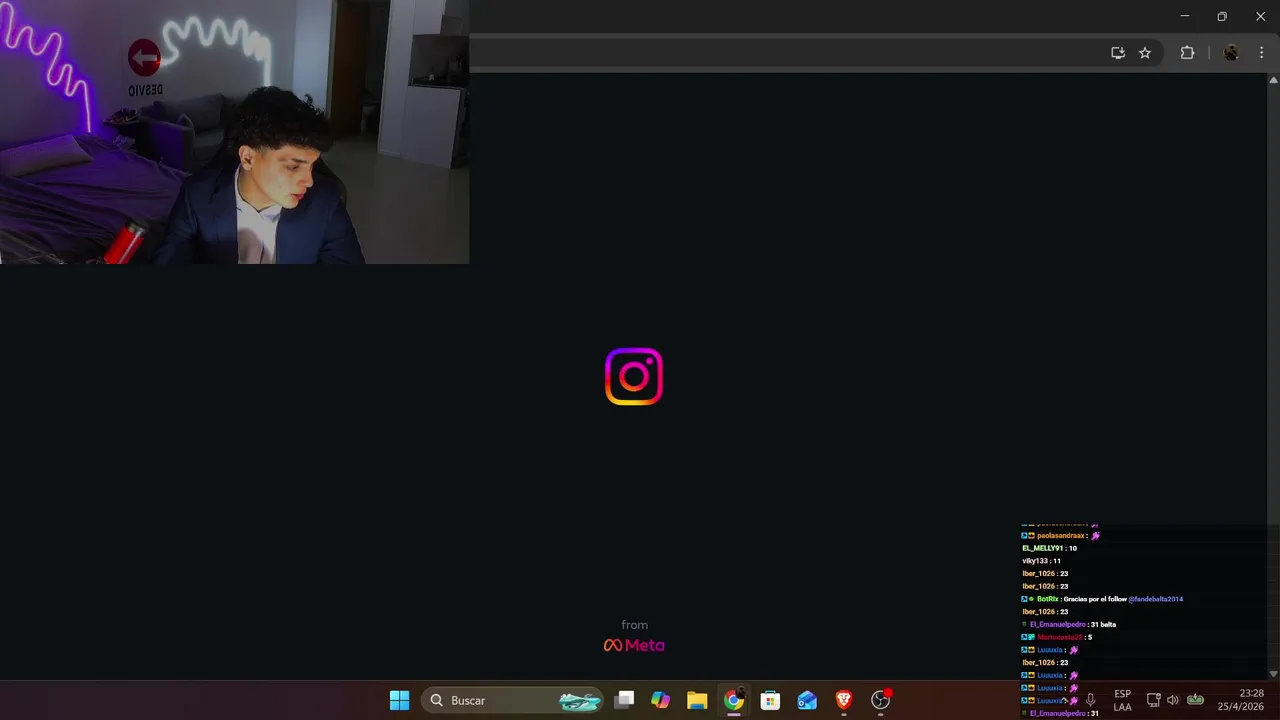The width and height of the screenshot is (1280, 720).
Task: Click the webcam overlay video
Action: tap(234, 132)
